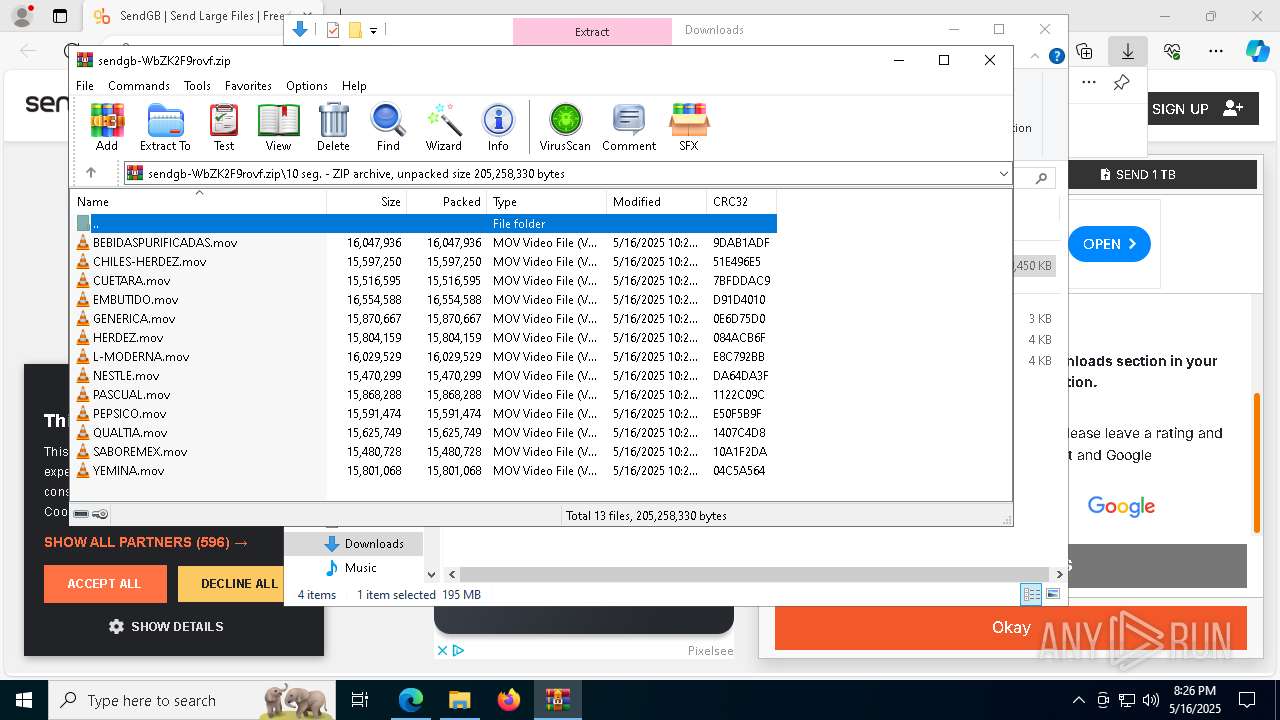This screenshot has height=720, width=1280.
Task: Open the View toolbar icon
Action: tap(278, 127)
